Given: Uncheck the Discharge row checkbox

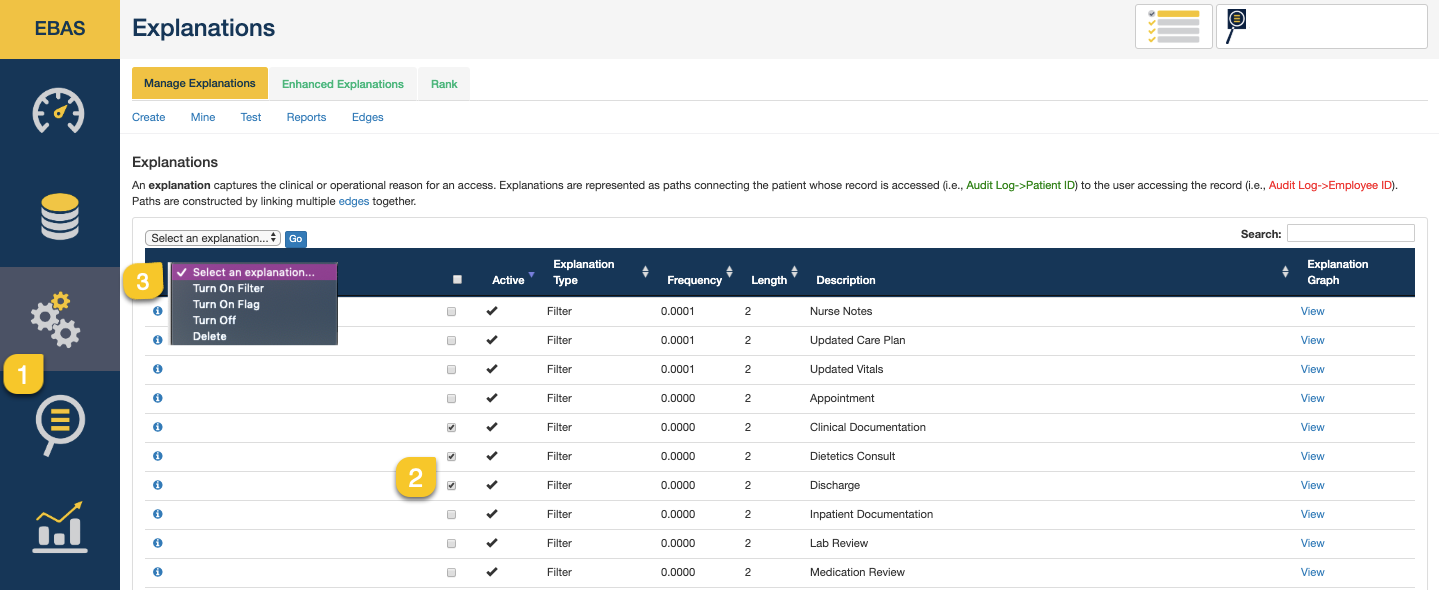Looking at the screenshot, I should tap(451, 486).
